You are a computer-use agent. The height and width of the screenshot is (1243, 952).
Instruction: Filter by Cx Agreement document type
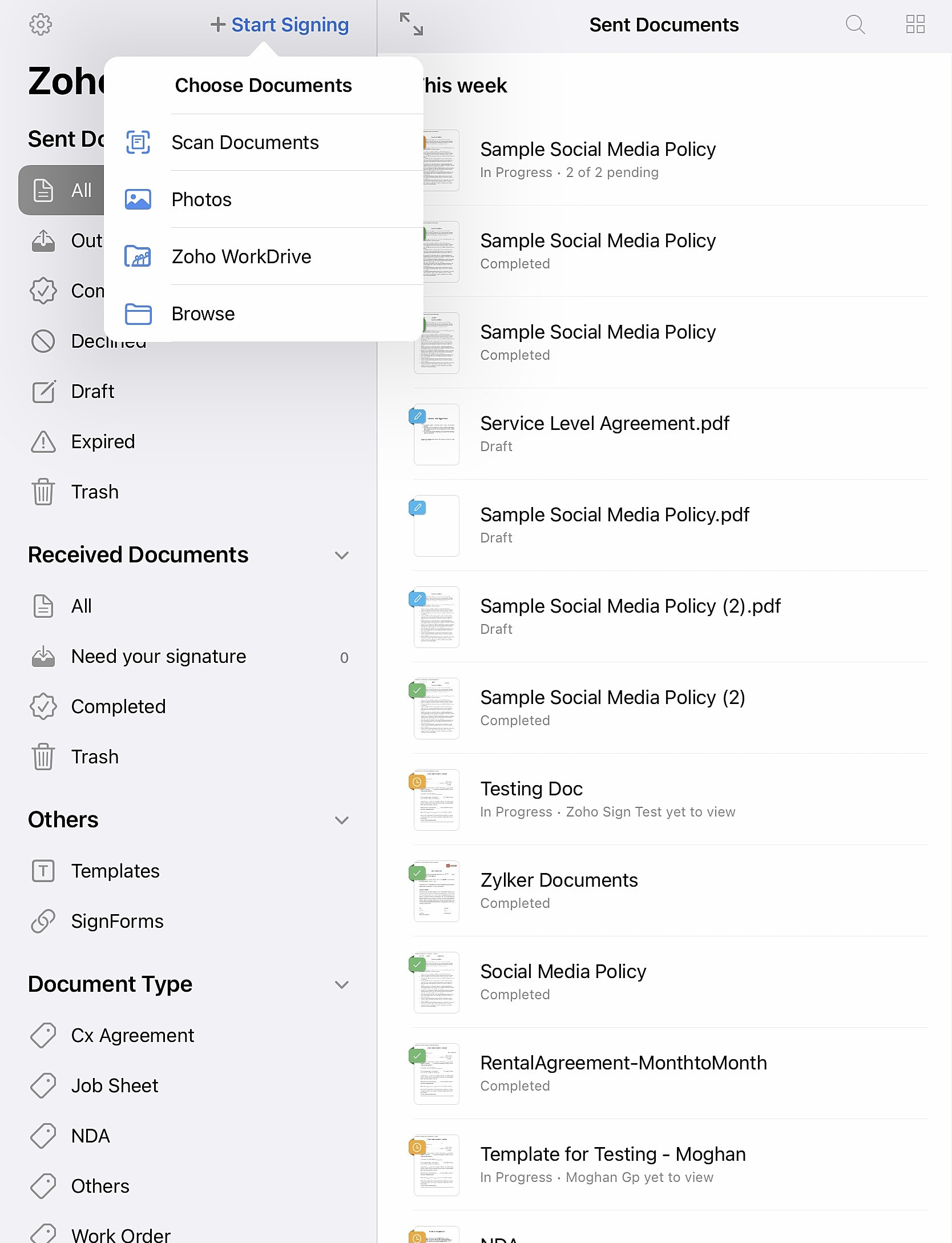pyautogui.click(x=188, y=1035)
